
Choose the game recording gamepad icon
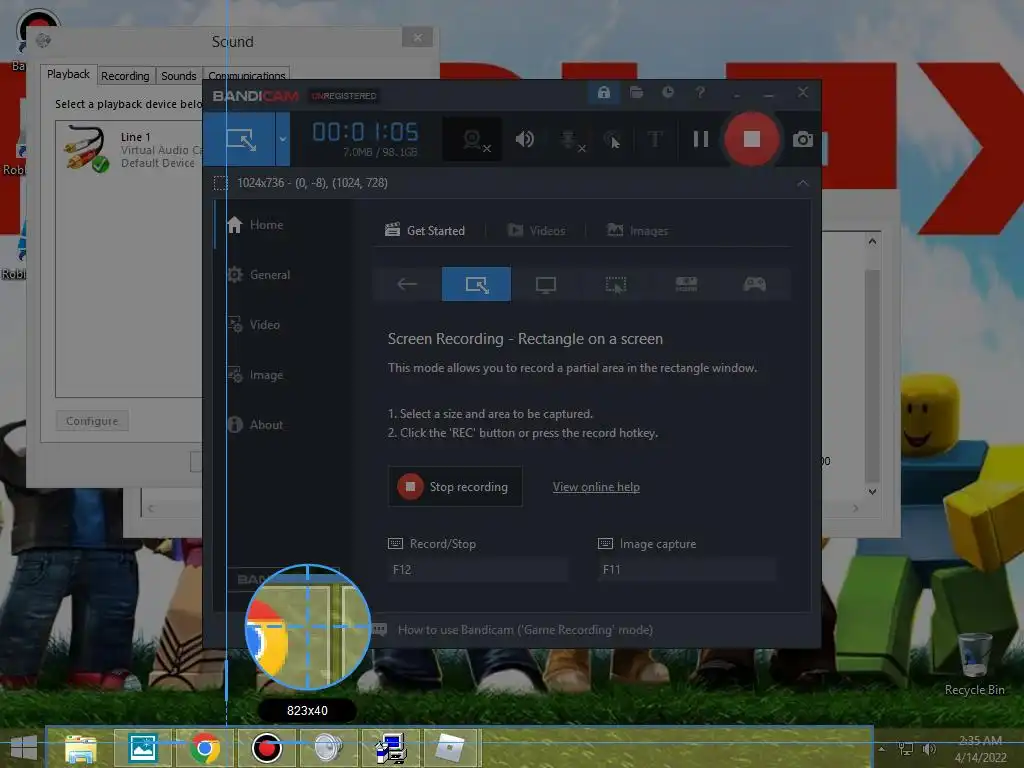(x=754, y=284)
